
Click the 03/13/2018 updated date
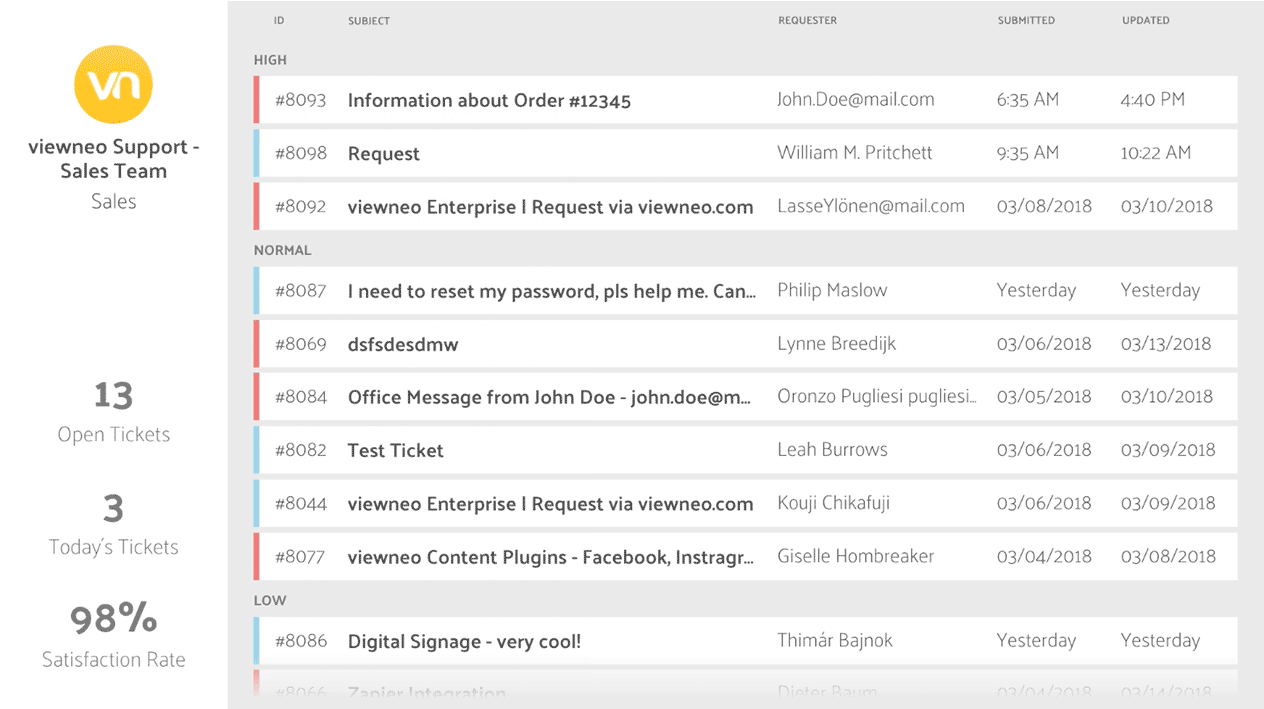(x=1166, y=343)
